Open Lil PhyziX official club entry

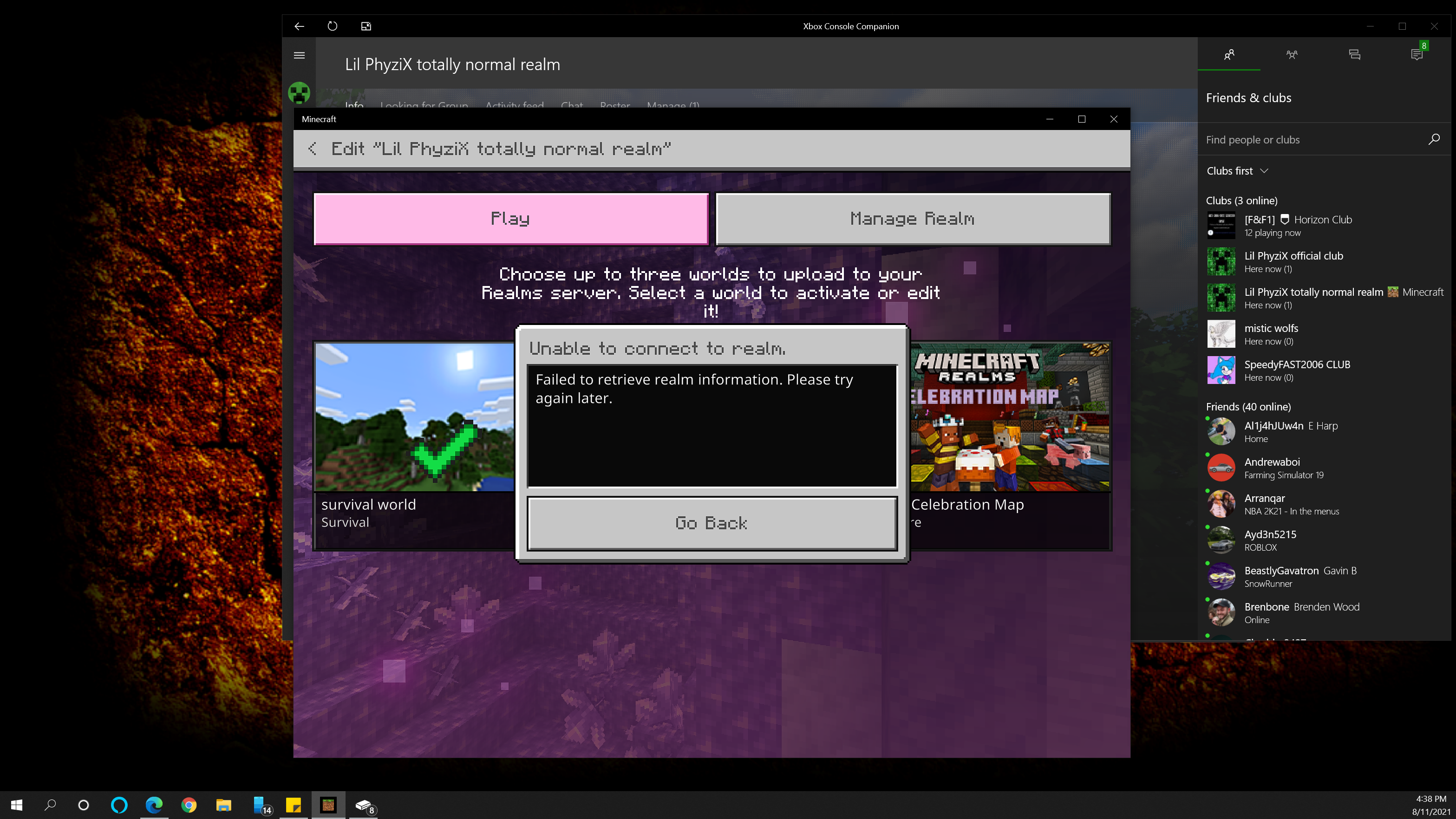click(x=1293, y=262)
